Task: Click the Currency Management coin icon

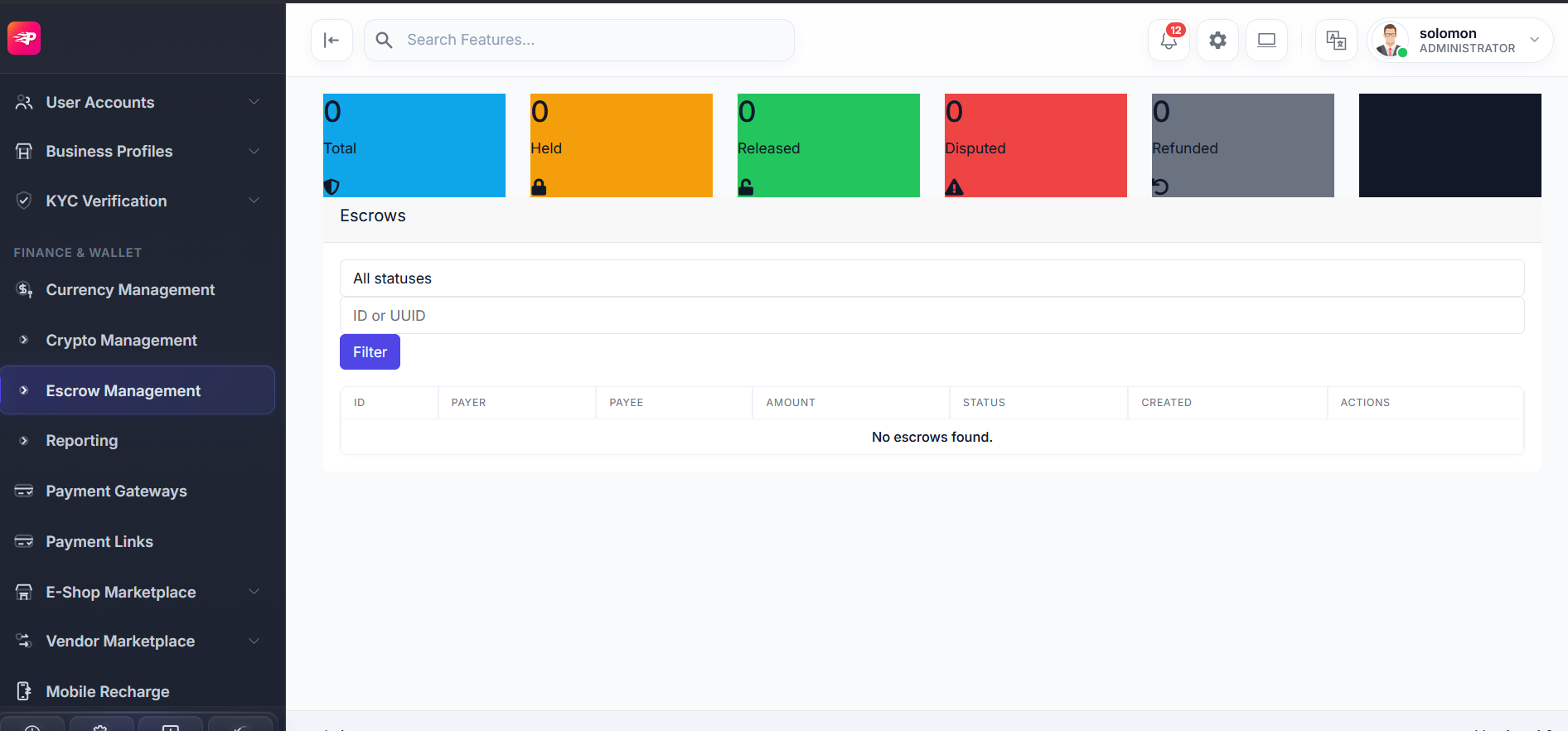Action: click(x=24, y=289)
